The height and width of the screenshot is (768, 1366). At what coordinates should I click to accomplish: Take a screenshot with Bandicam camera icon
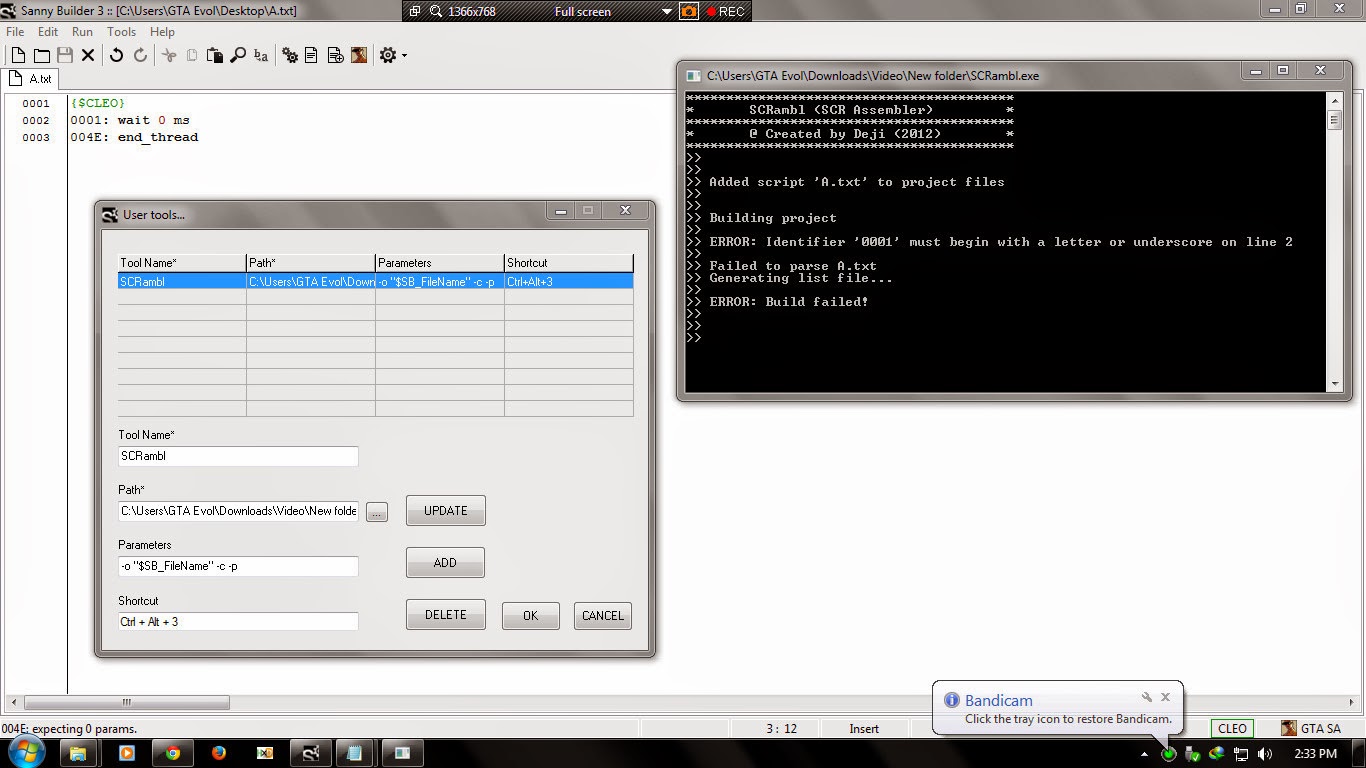[x=689, y=12]
